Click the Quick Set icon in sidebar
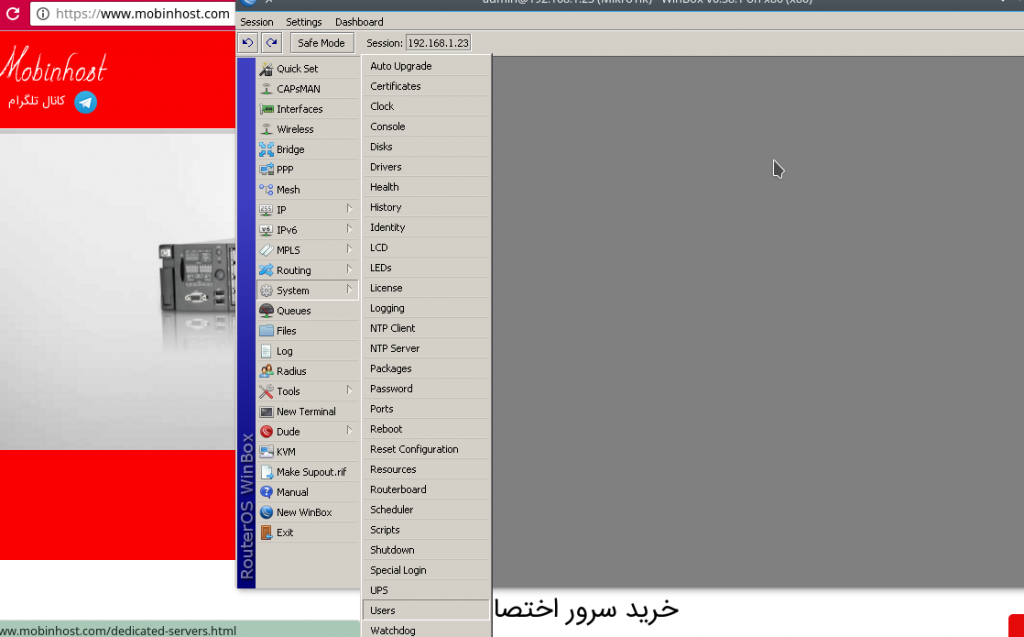Screen dimensions: 1024x637 coord(266,69)
